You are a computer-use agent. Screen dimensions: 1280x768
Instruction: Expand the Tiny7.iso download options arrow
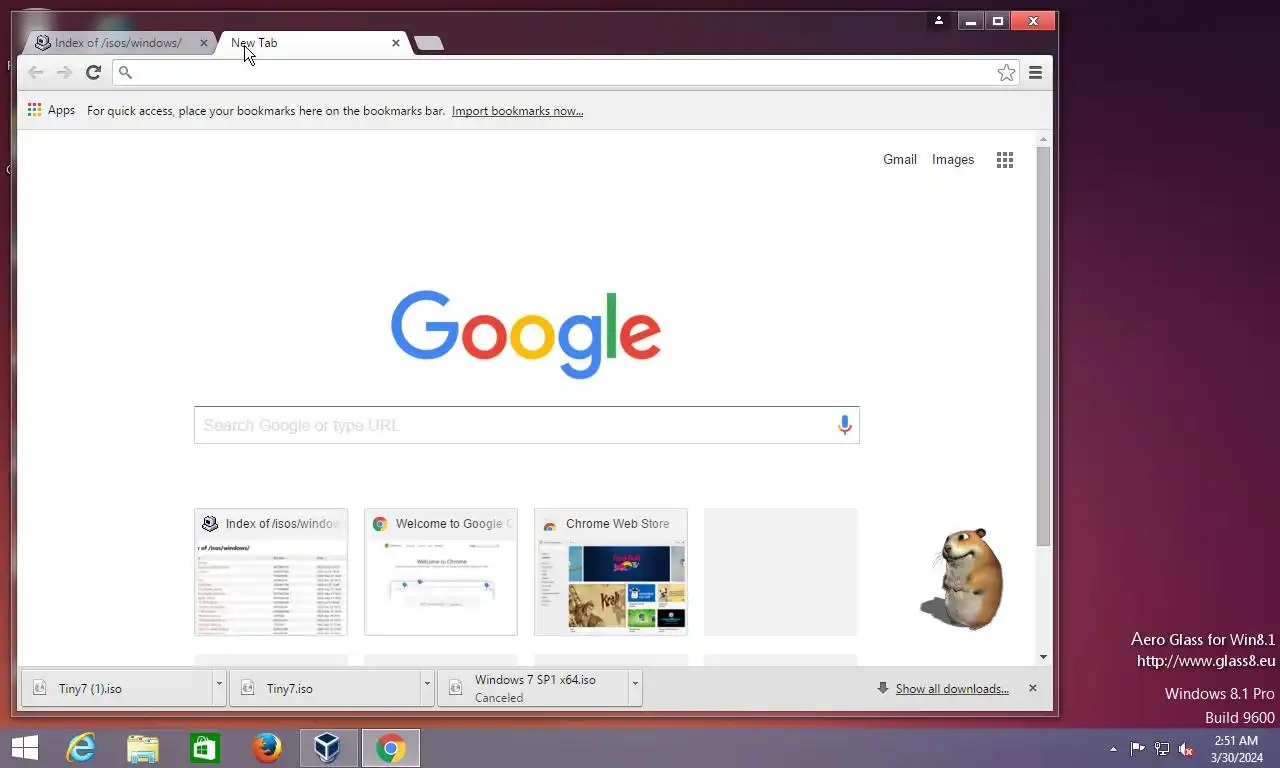click(427, 688)
